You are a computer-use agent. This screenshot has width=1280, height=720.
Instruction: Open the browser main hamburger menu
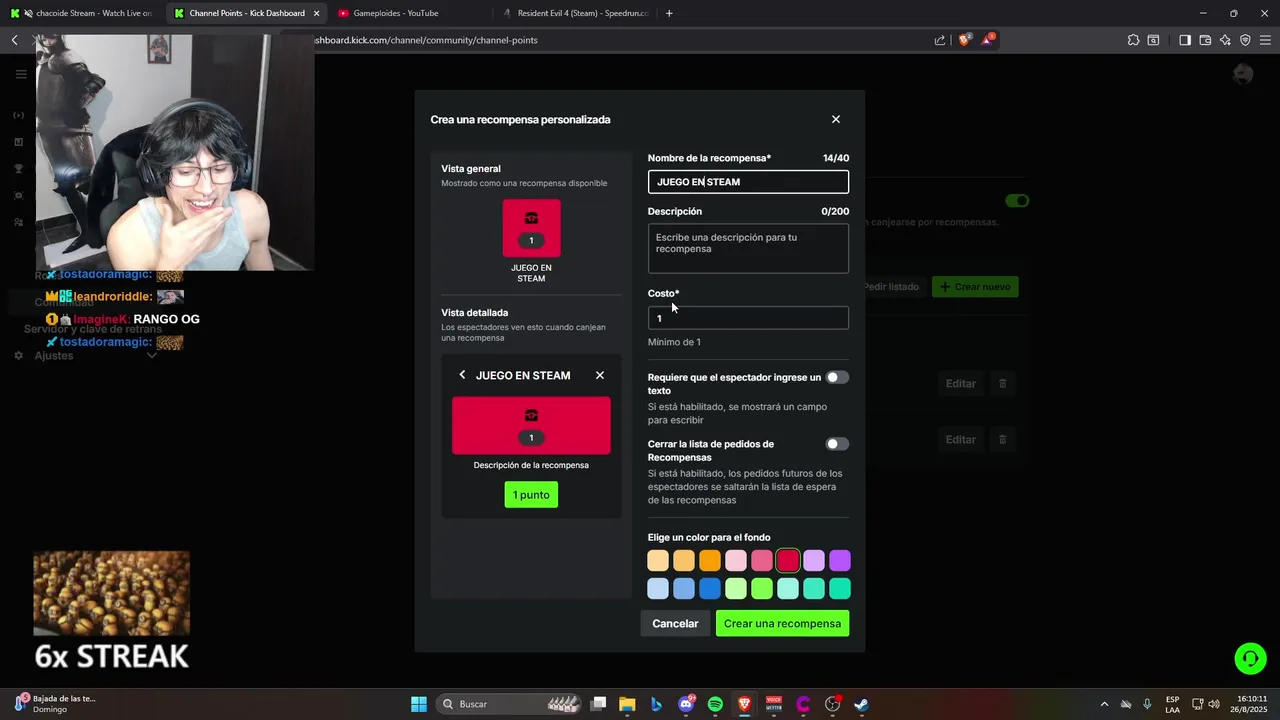click(1265, 40)
